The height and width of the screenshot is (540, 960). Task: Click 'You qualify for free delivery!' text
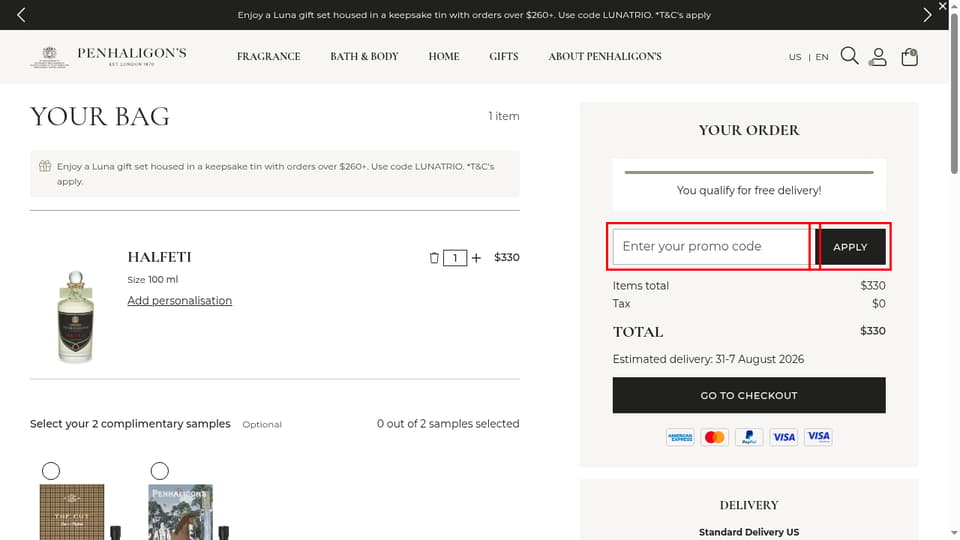749,190
